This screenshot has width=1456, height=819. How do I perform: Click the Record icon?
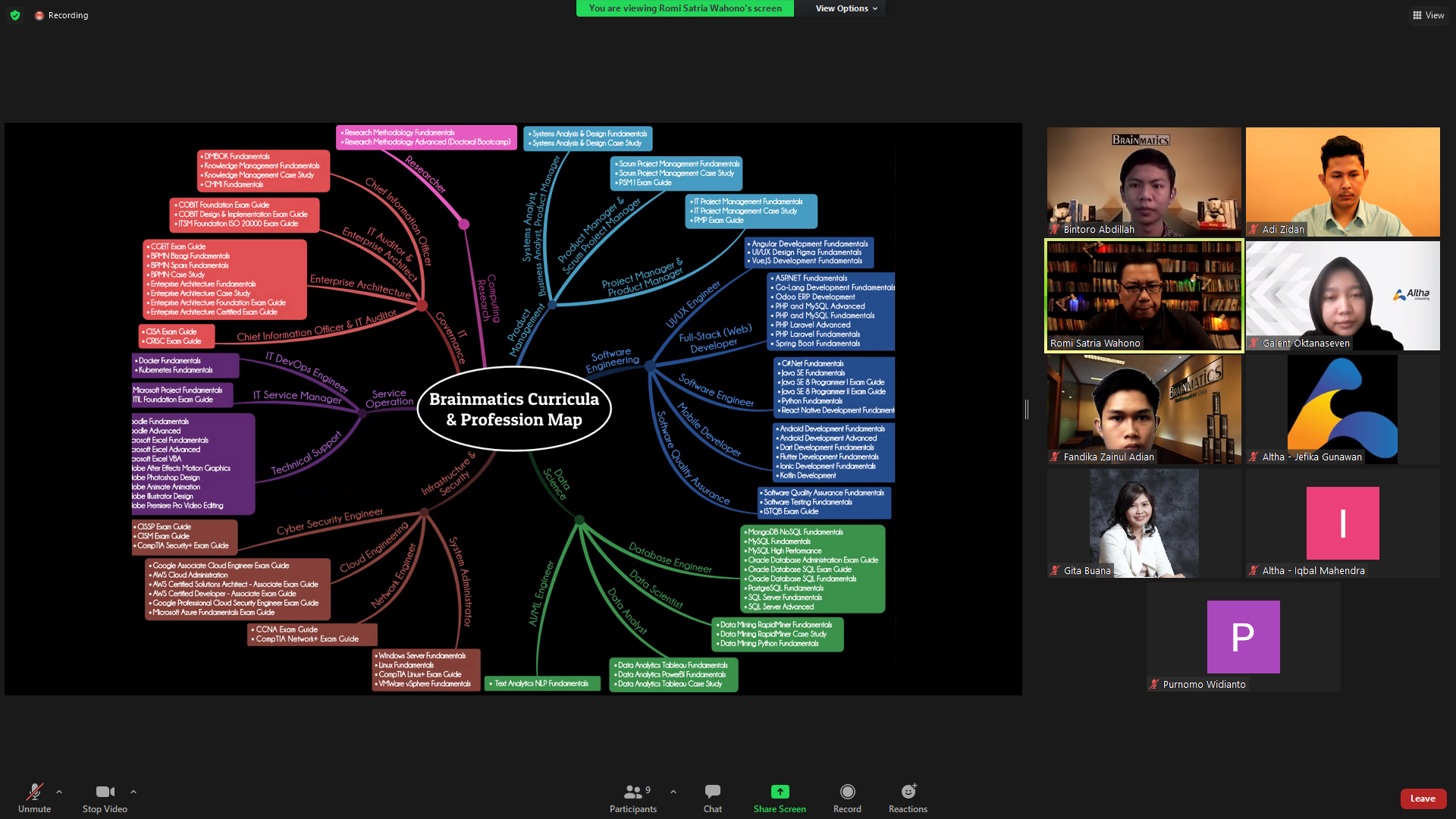pos(847,792)
